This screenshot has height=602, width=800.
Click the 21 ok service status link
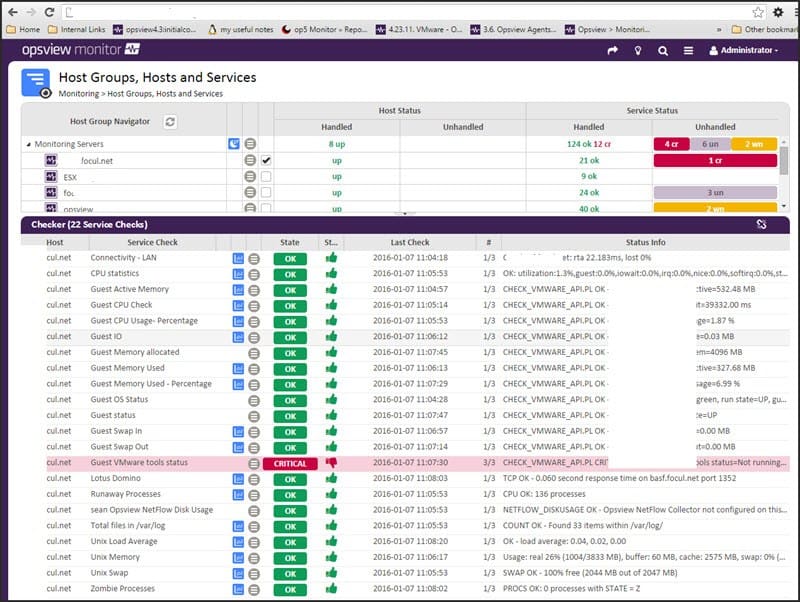click(589, 160)
